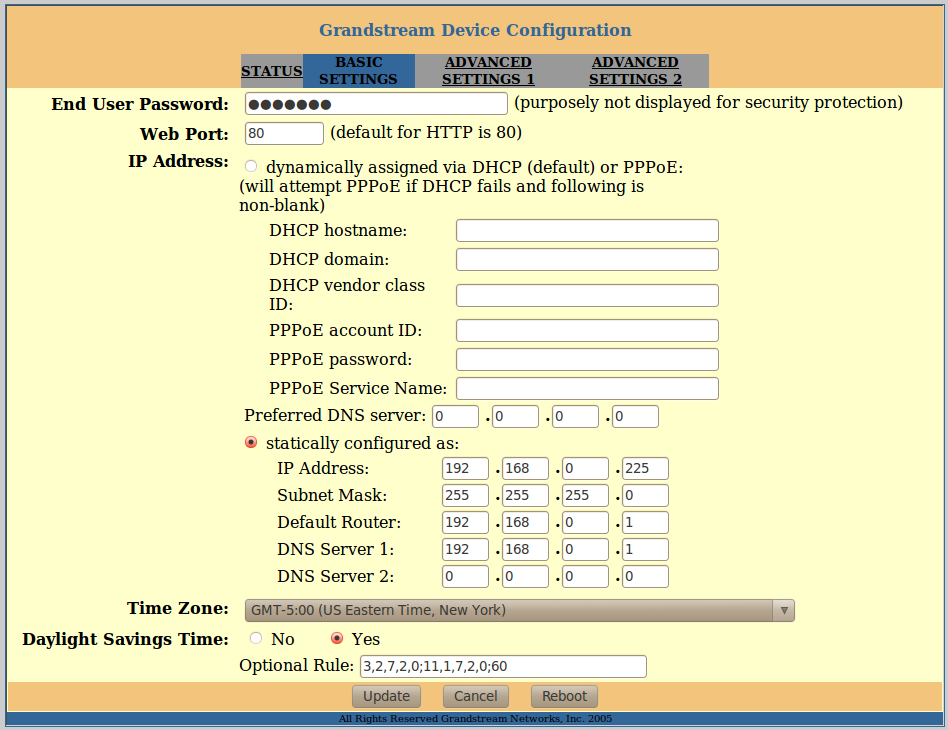Click the DHCP hostname field
This screenshot has height=730, width=948.
[x=587, y=230]
